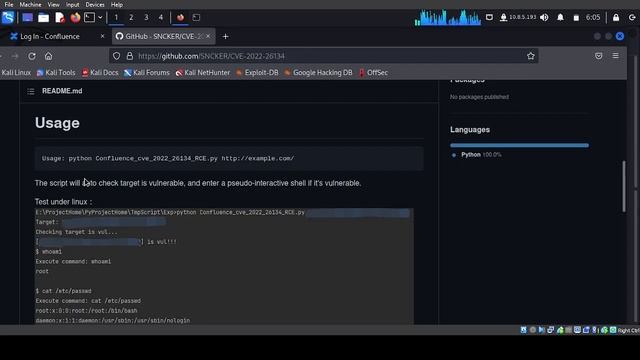The width and height of the screenshot is (640, 360).
Task: Lock the screen with the padlock icon
Action: tap(616, 18)
